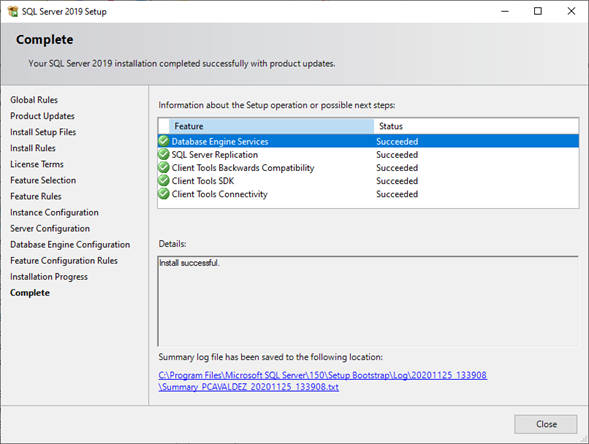Select the Complete step in sidebar
This screenshot has height=444, width=589.
(30, 293)
